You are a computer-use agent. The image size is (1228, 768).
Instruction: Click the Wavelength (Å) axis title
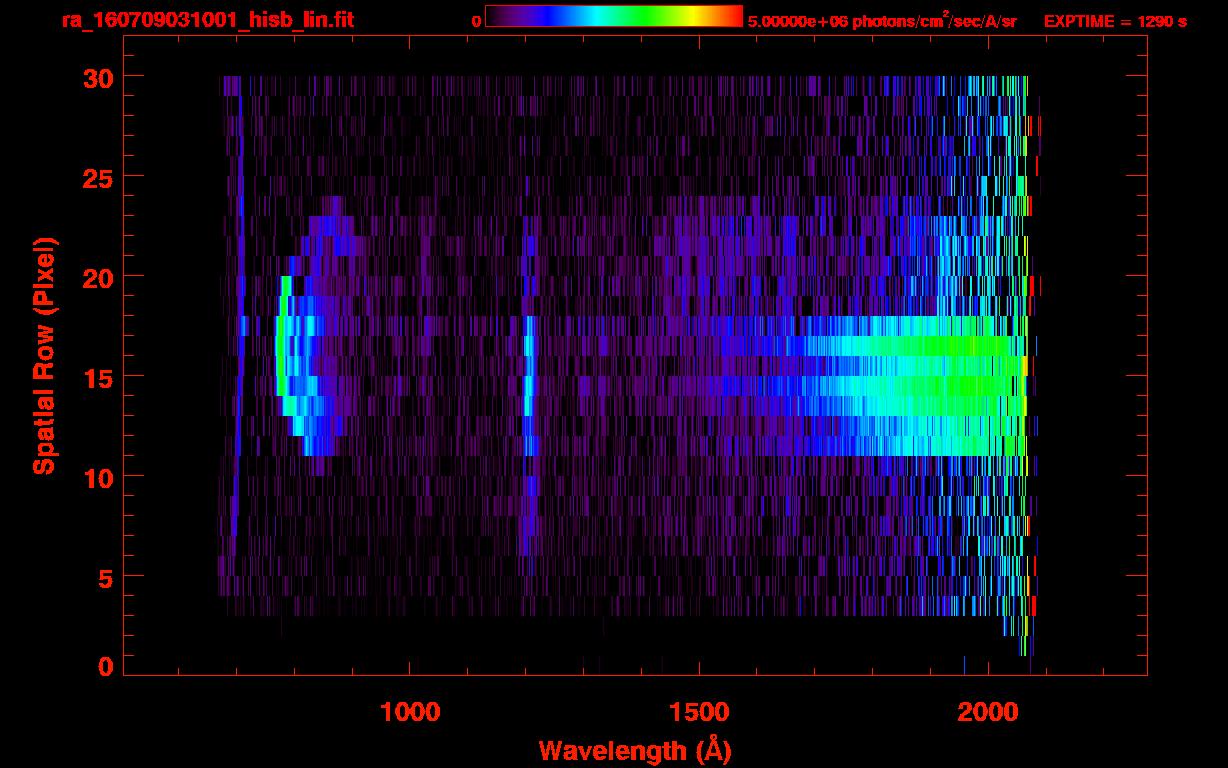[x=635, y=750]
